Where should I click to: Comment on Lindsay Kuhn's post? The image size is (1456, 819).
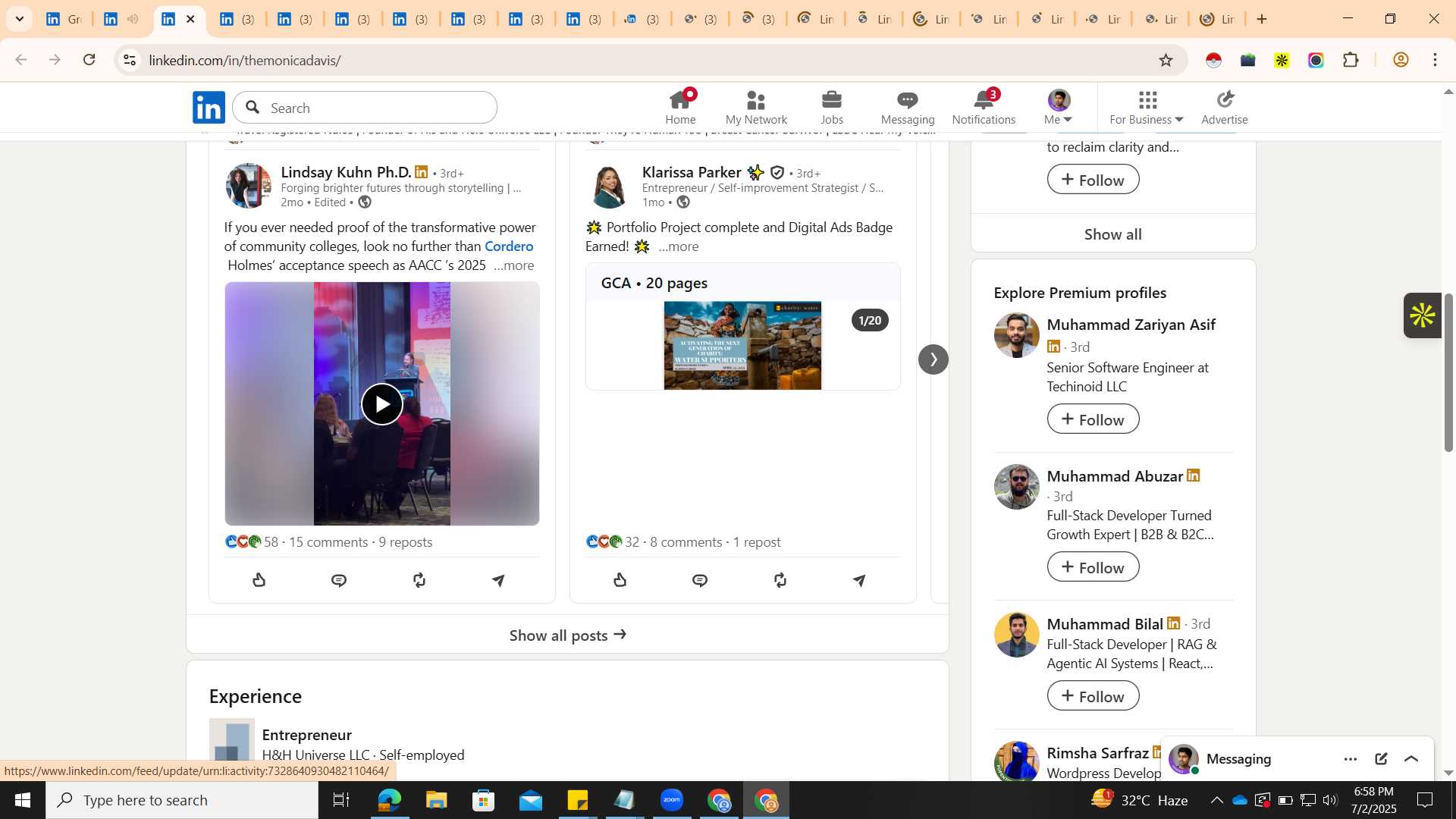click(339, 580)
